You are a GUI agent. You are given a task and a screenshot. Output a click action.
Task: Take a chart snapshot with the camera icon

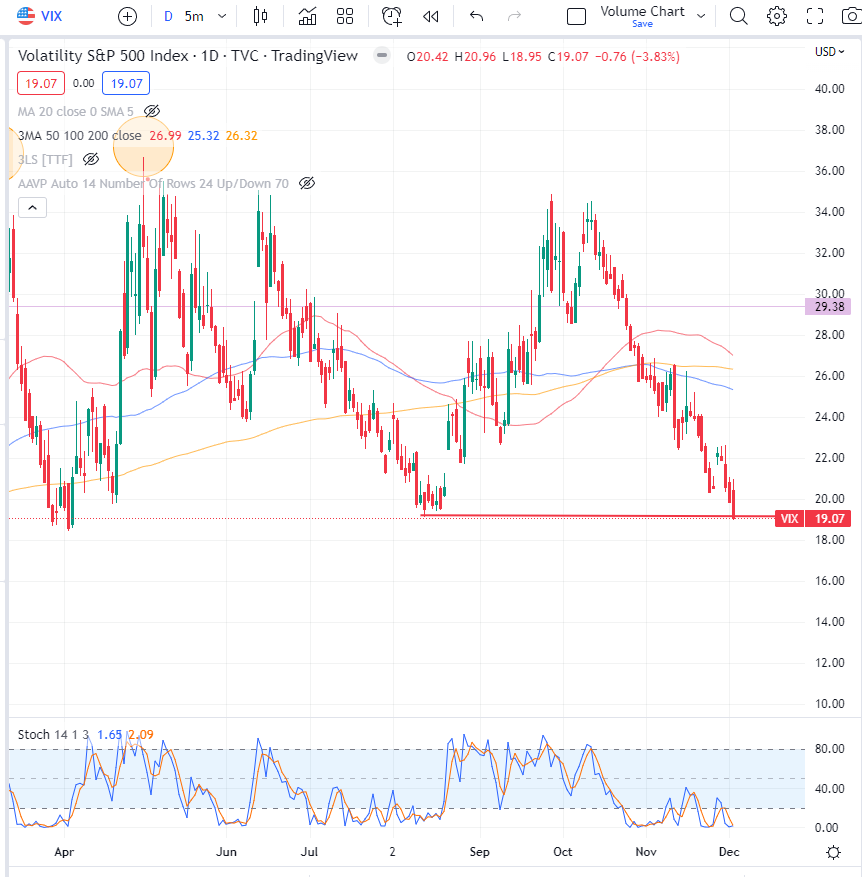851,16
